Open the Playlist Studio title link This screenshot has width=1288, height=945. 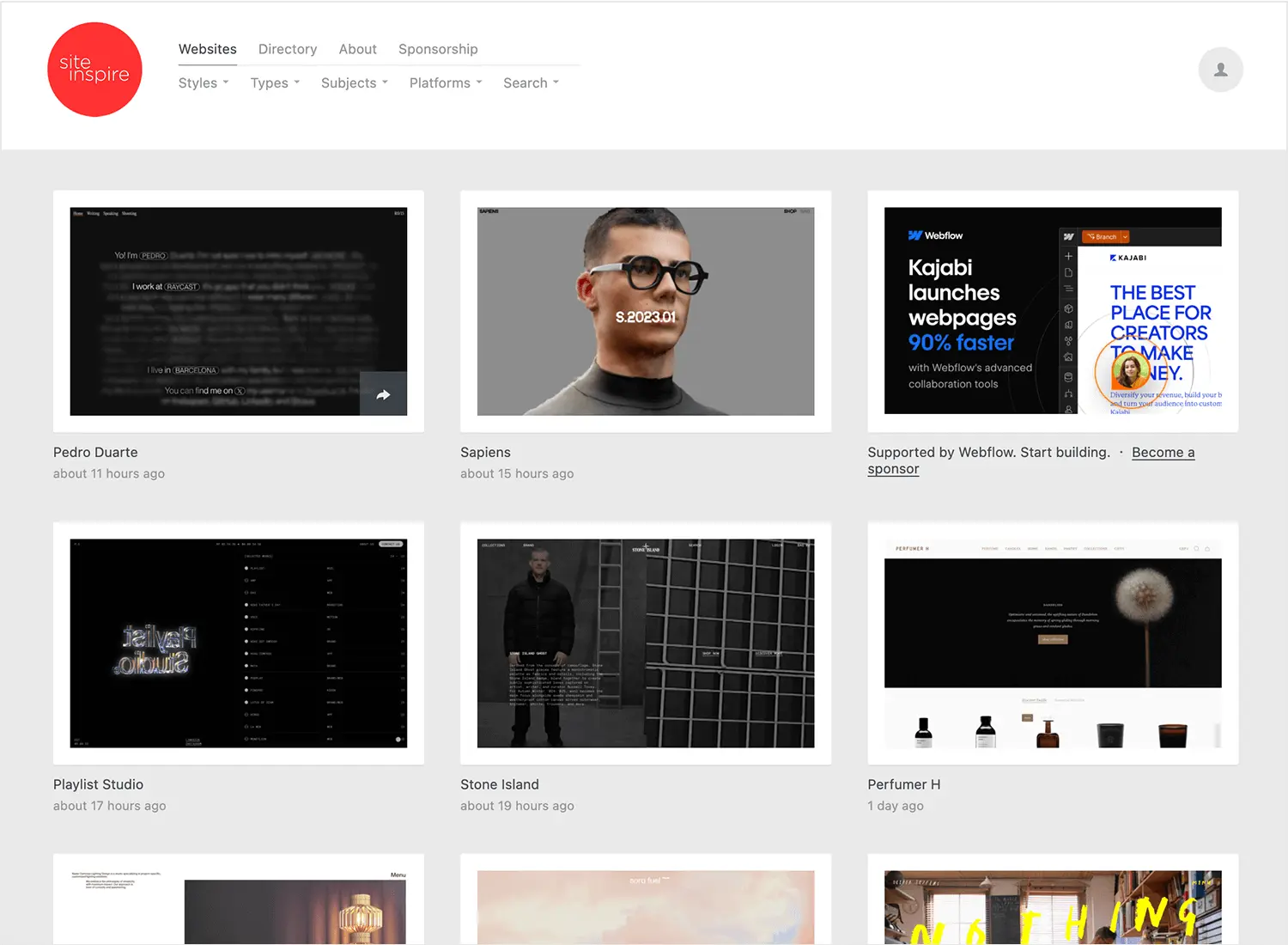tap(98, 784)
